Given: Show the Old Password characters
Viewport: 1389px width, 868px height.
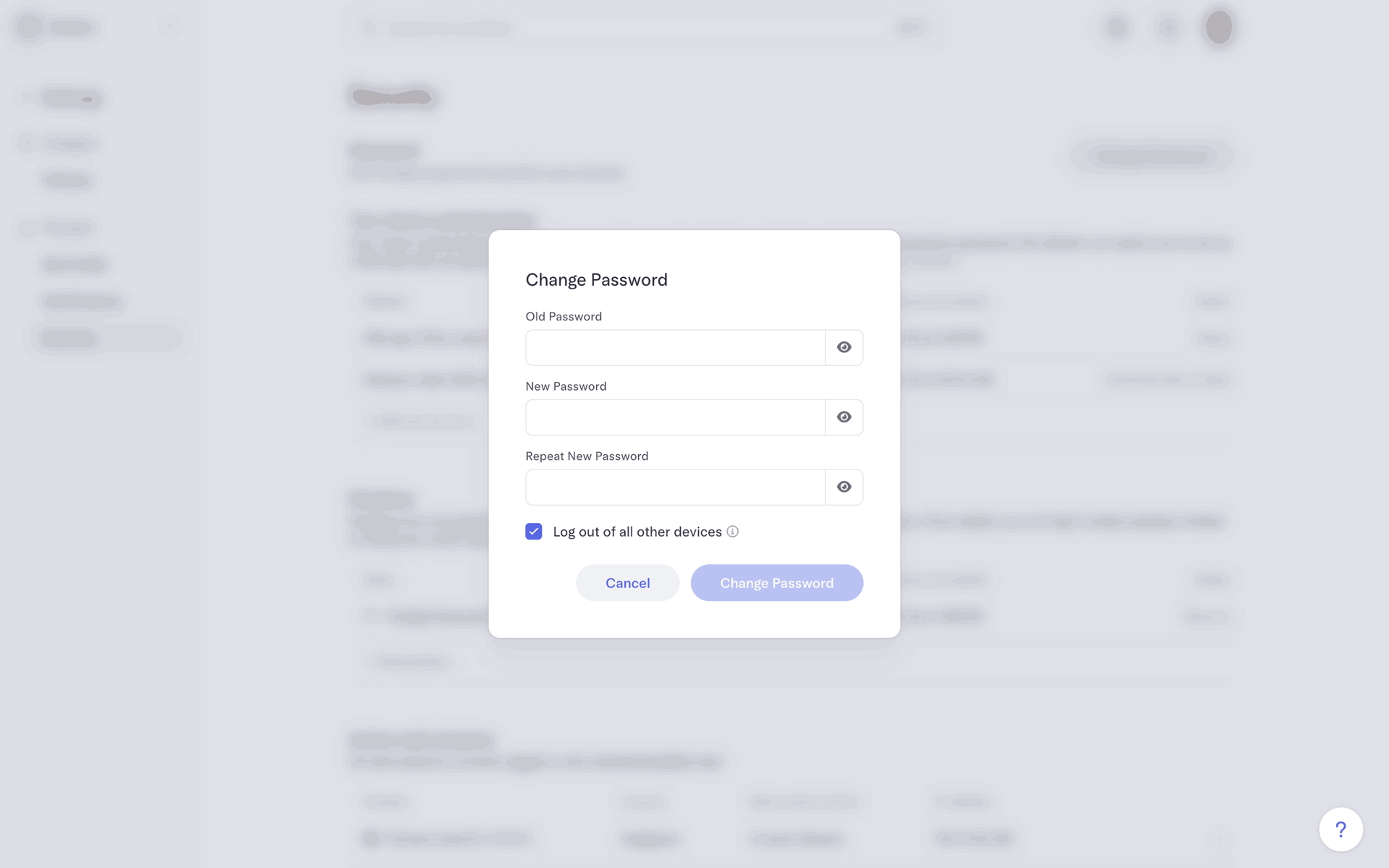Looking at the screenshot, I should 844,347.
